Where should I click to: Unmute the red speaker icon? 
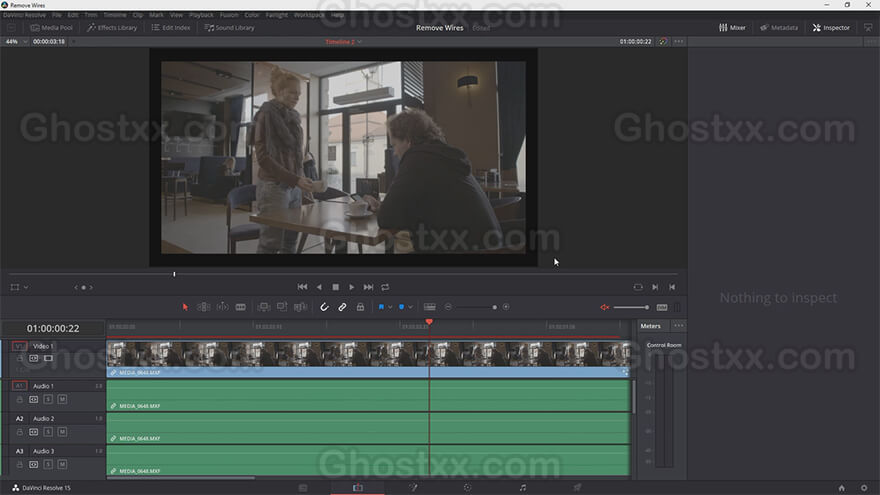pos(604,307)
